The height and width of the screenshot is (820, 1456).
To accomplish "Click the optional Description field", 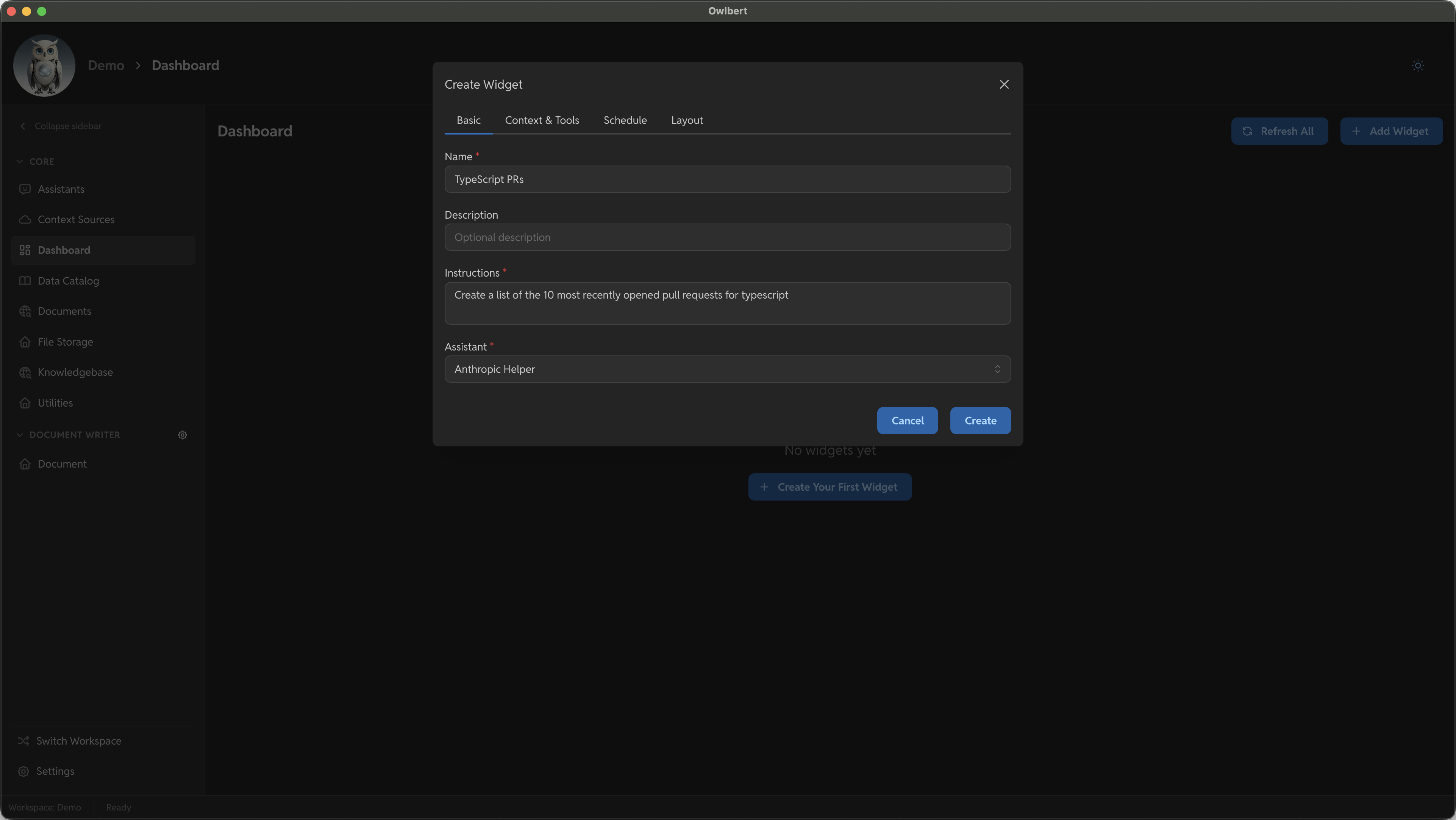I will coord(727,237).
